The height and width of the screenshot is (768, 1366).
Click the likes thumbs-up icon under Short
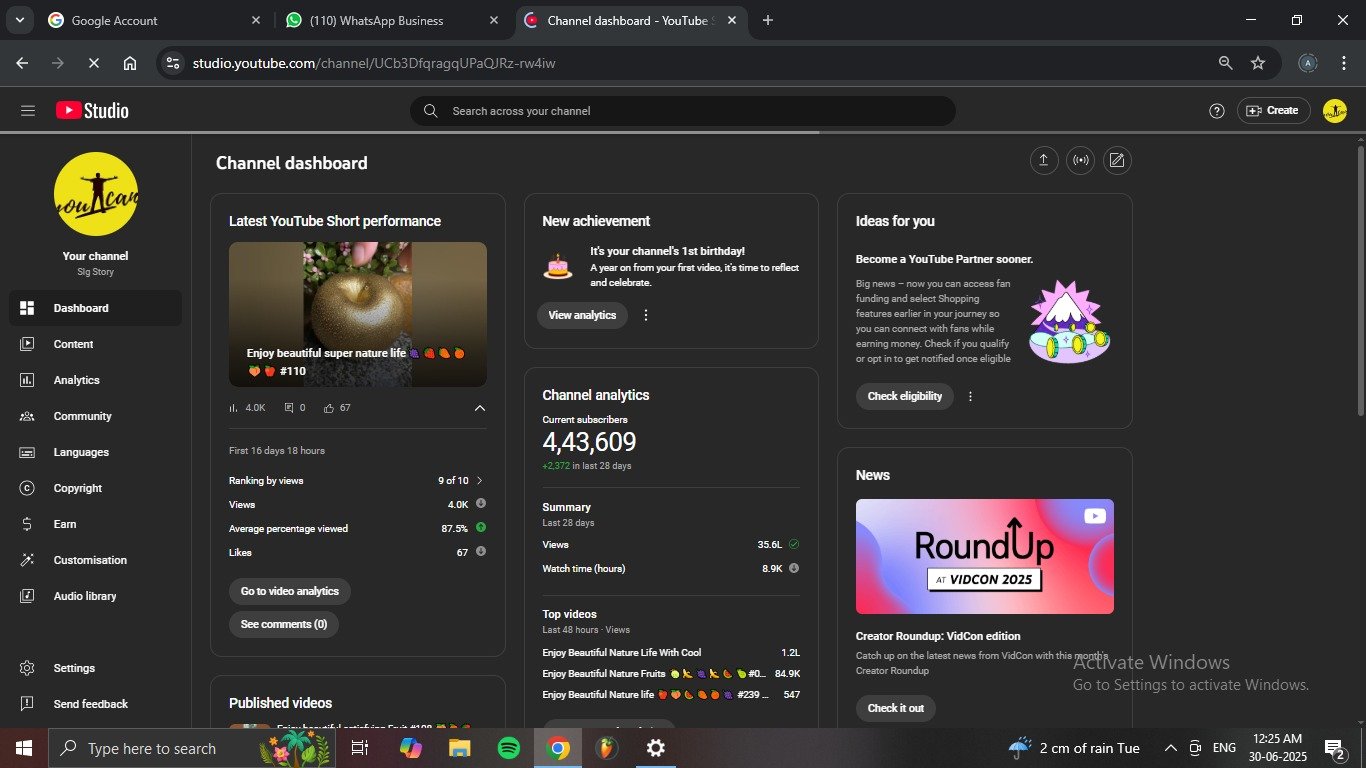pyautogui.click(x=329, y=408)
